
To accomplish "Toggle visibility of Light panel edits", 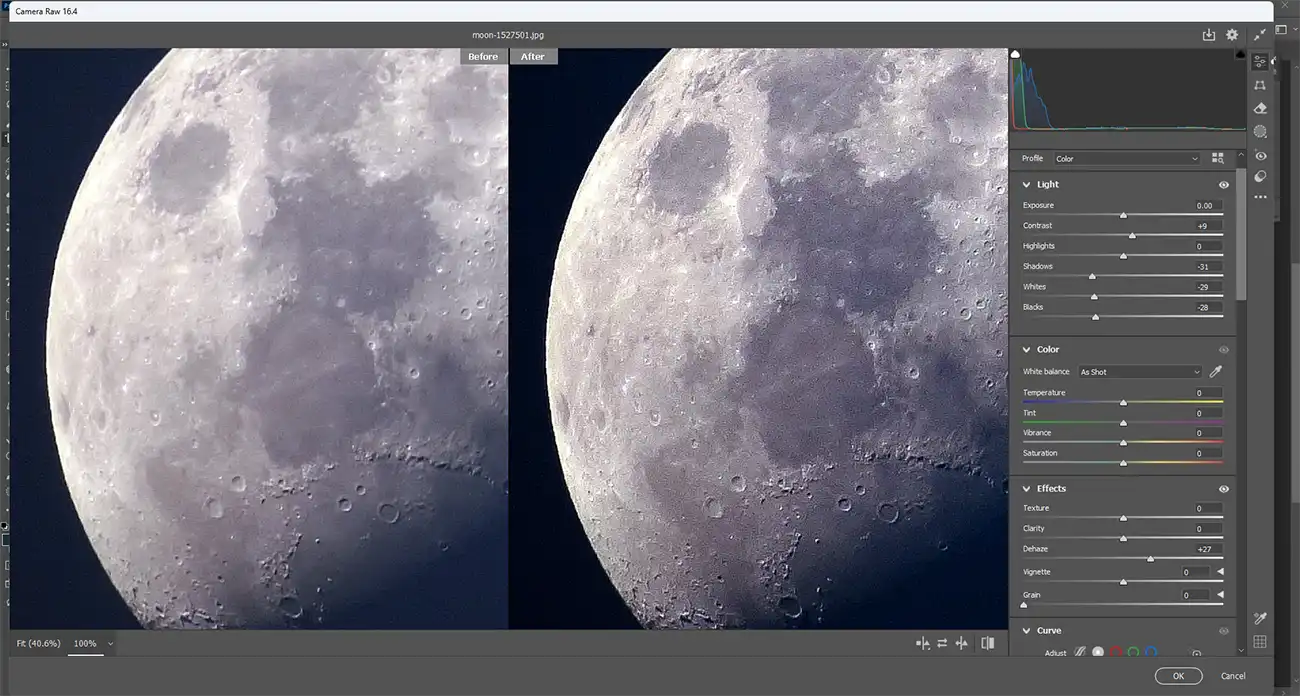I will point(1224,185).
